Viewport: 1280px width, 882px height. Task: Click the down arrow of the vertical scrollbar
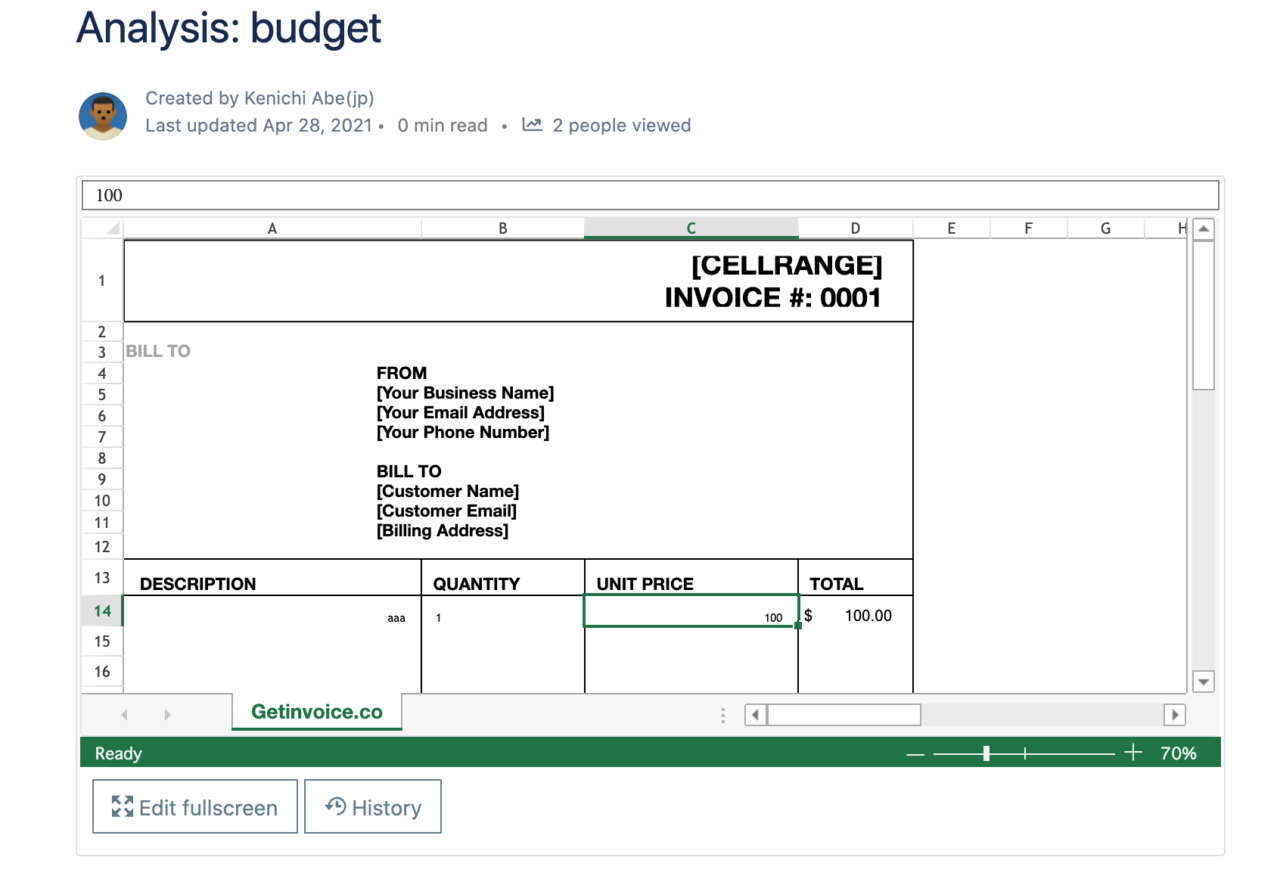click(x=1203, y=681)
